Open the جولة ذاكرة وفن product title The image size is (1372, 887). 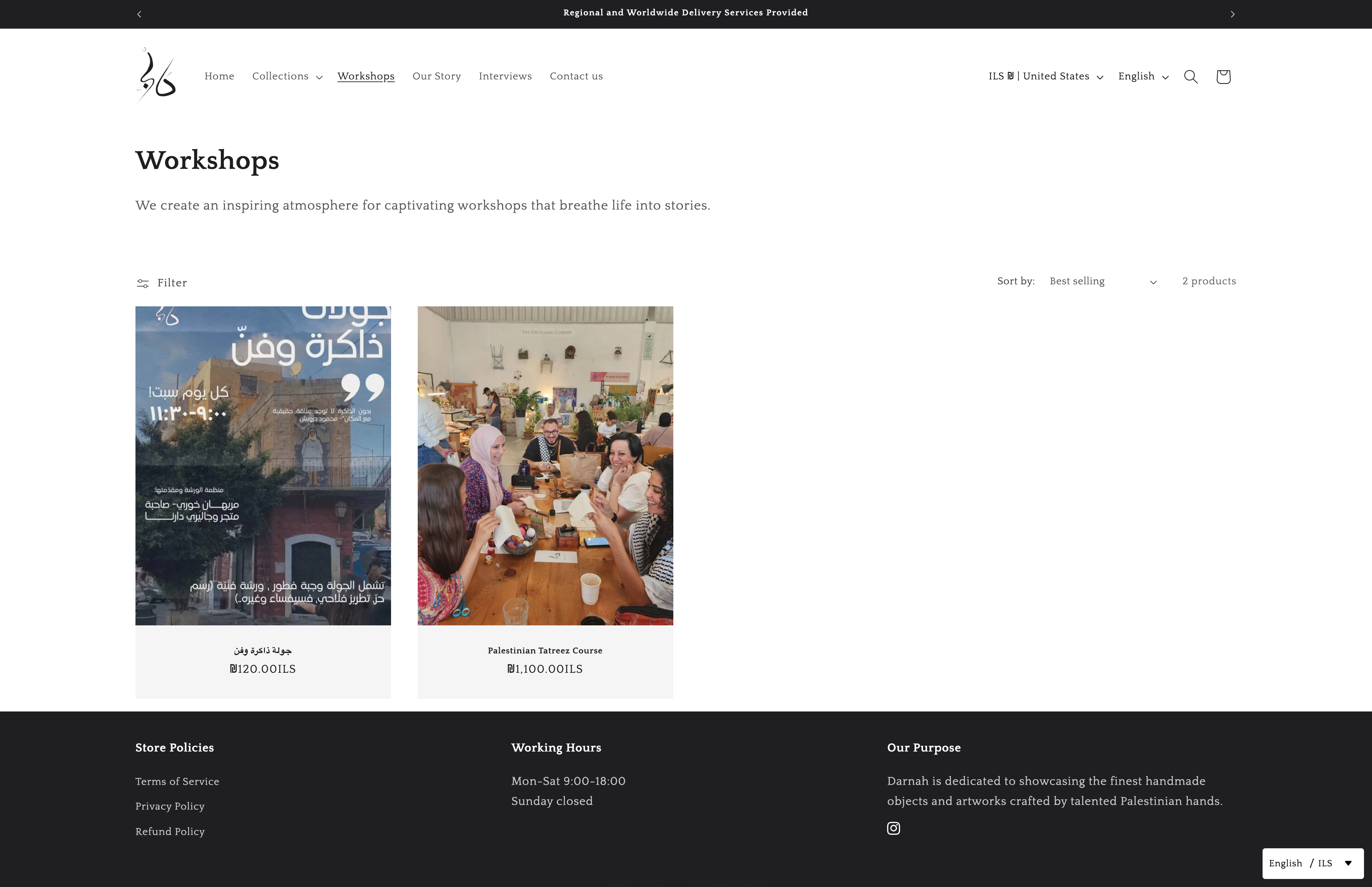point(263,650)
